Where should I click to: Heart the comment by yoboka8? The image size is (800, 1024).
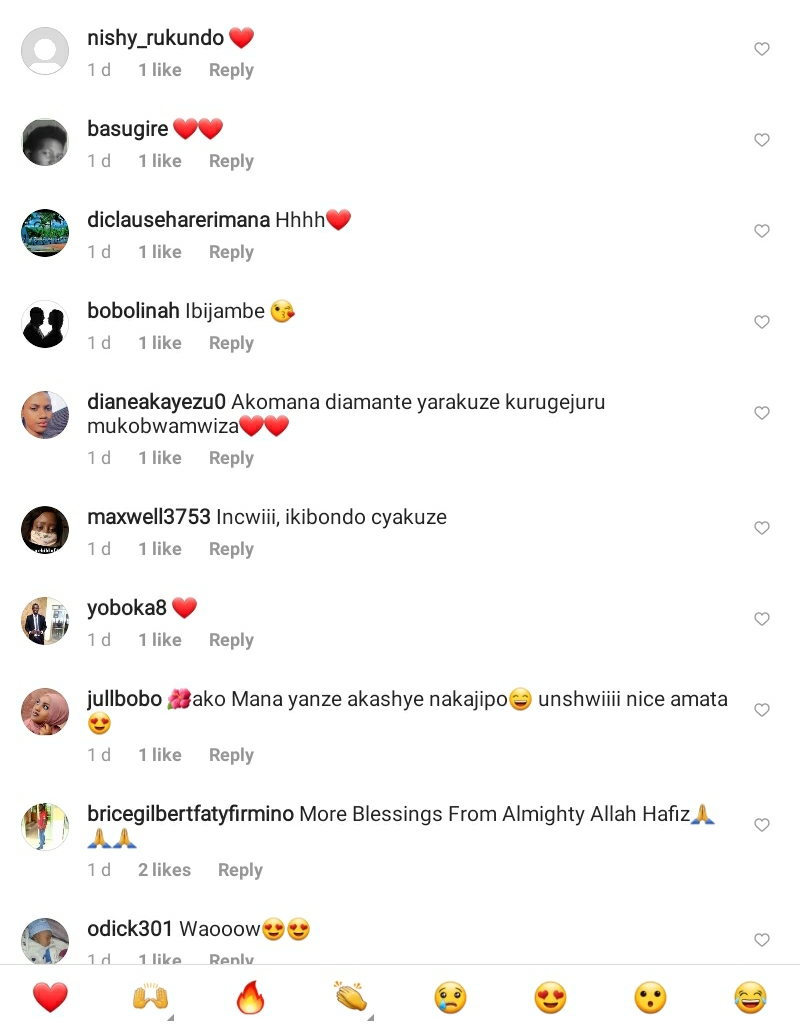(761, 619)
